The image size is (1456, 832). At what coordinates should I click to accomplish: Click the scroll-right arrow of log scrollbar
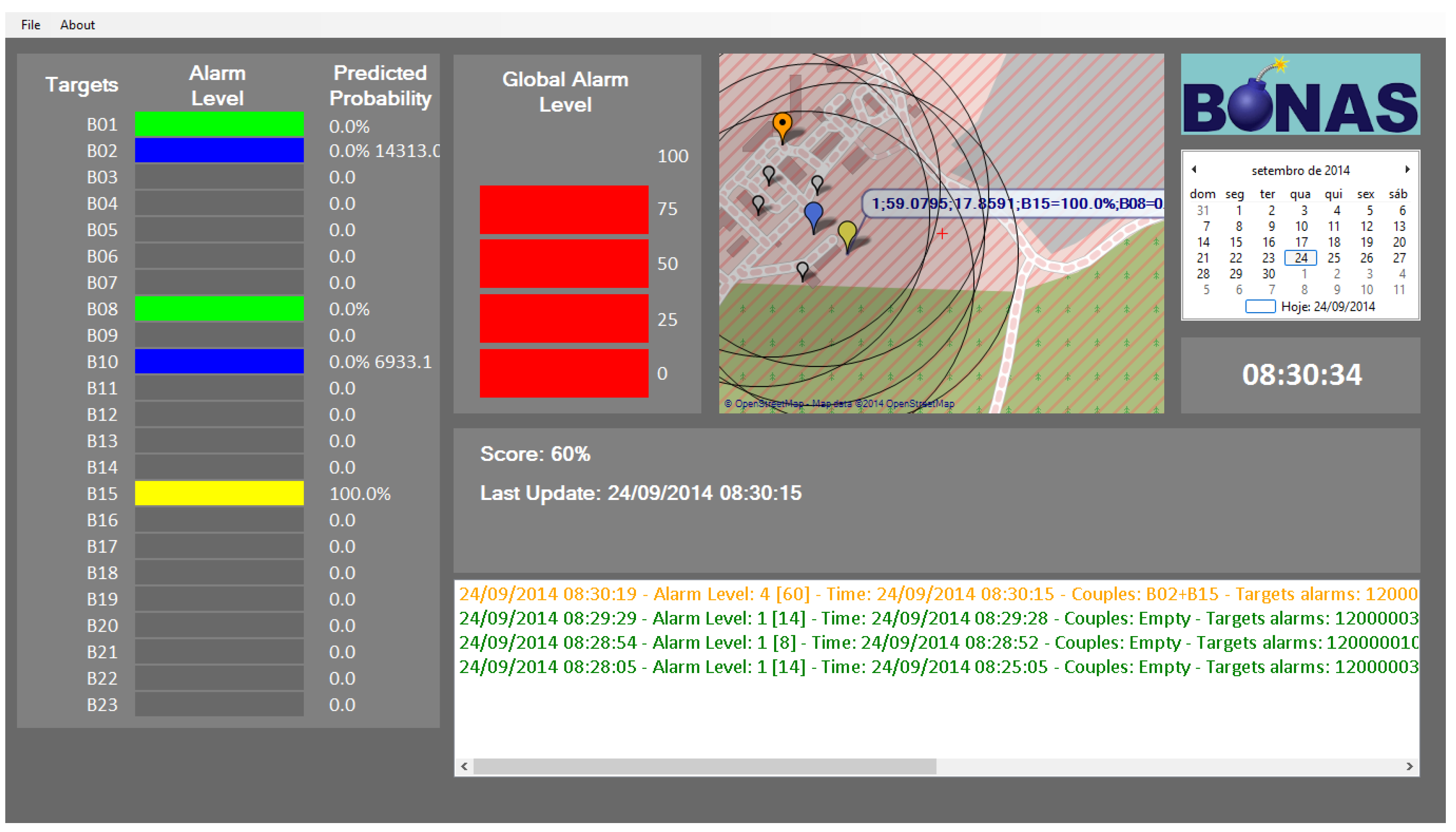pos(1409,766)
